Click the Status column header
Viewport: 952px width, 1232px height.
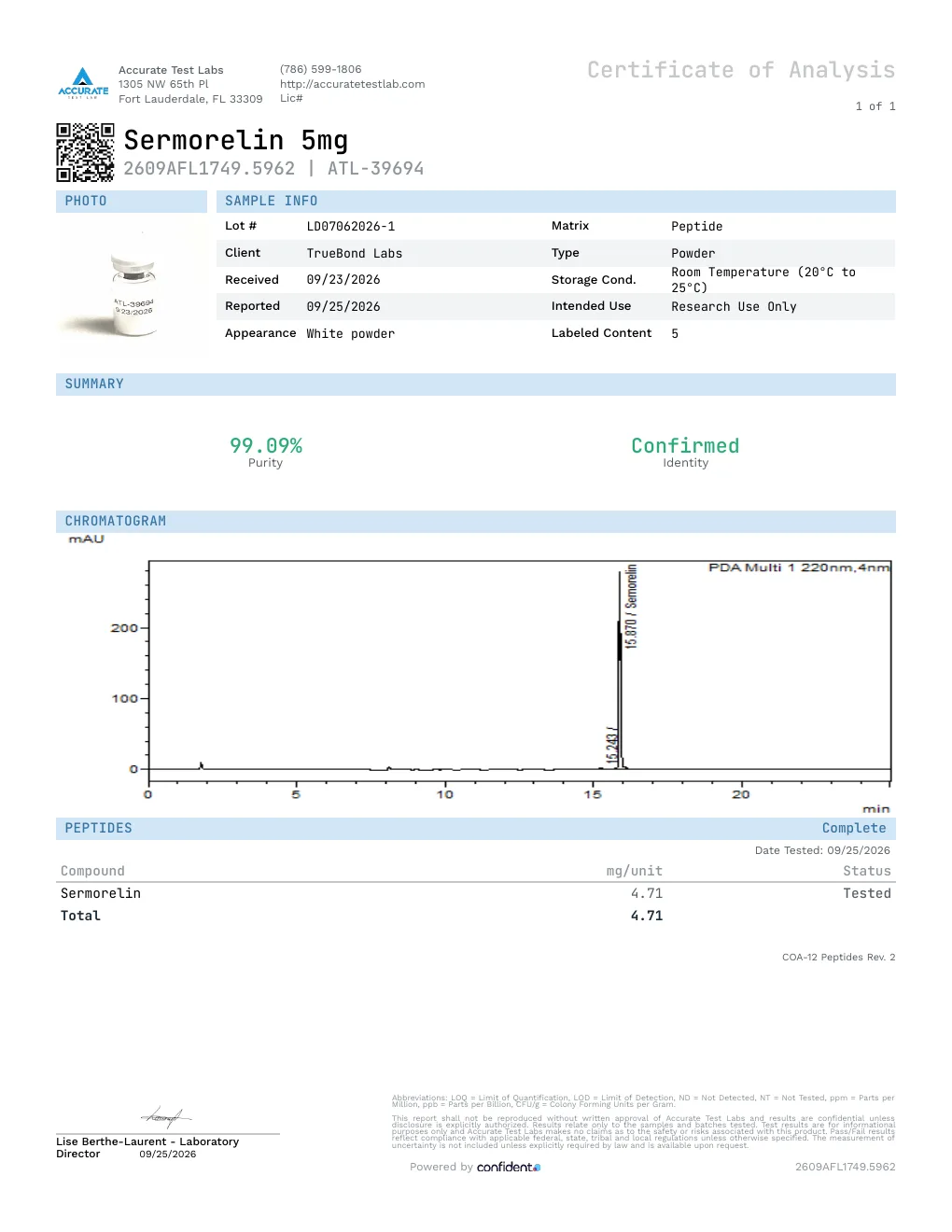pos(867,872)
